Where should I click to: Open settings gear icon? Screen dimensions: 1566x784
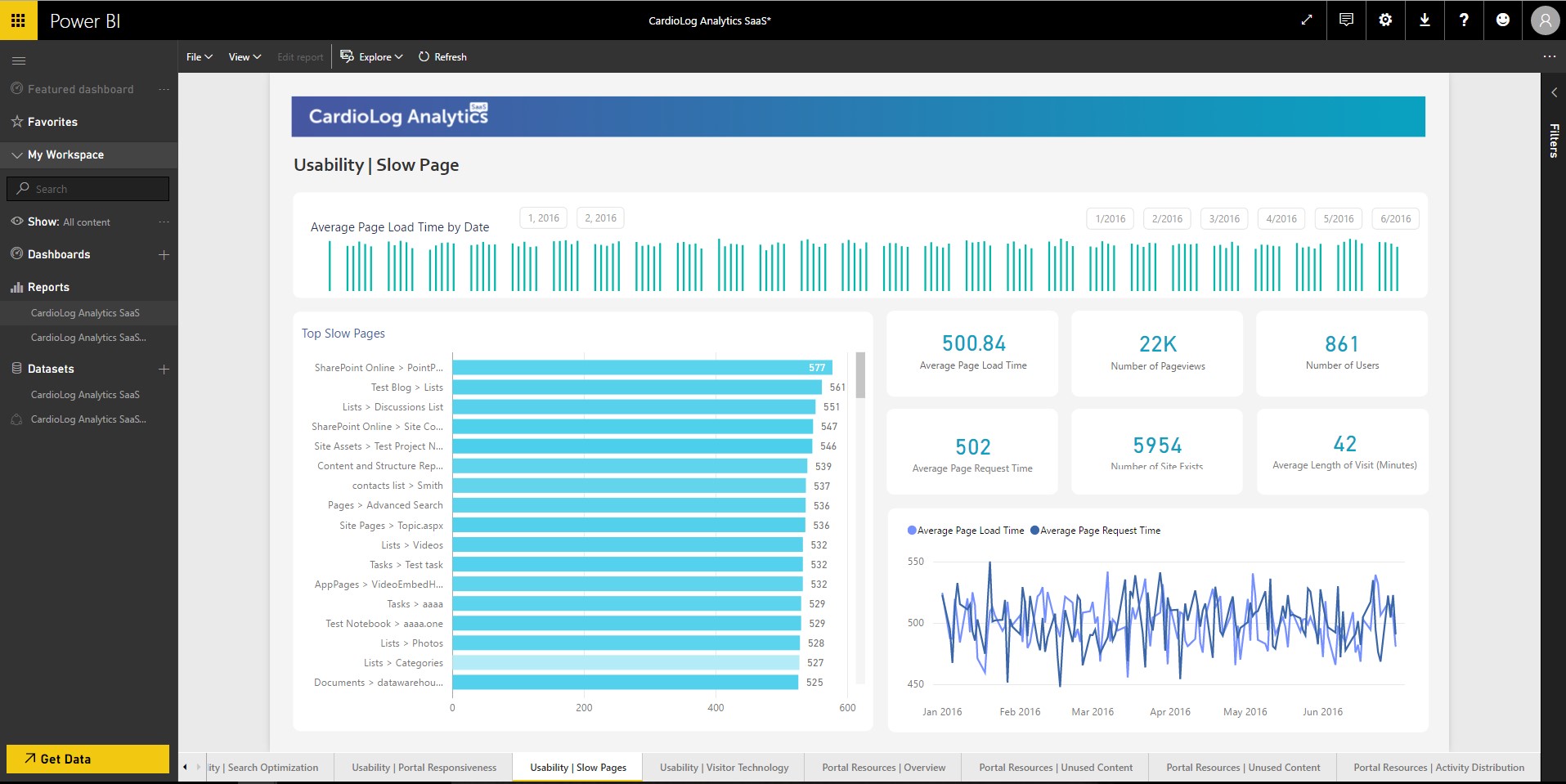point(1385,20)
